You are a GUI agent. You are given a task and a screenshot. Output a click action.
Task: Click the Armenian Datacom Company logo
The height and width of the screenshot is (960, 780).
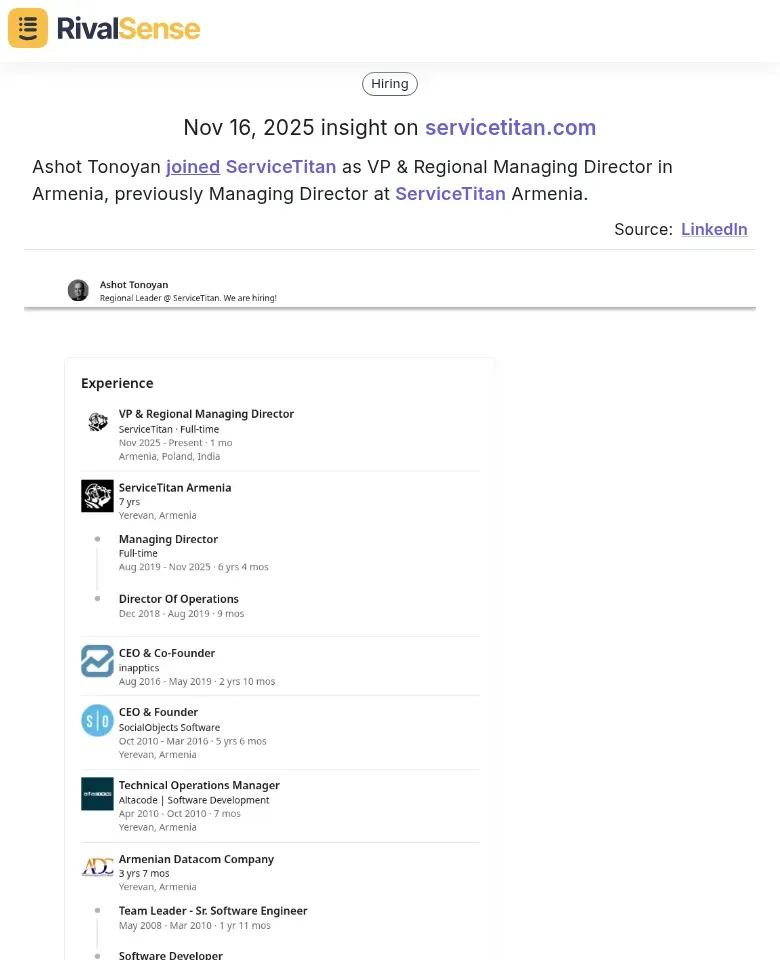(x=97, y=867)
